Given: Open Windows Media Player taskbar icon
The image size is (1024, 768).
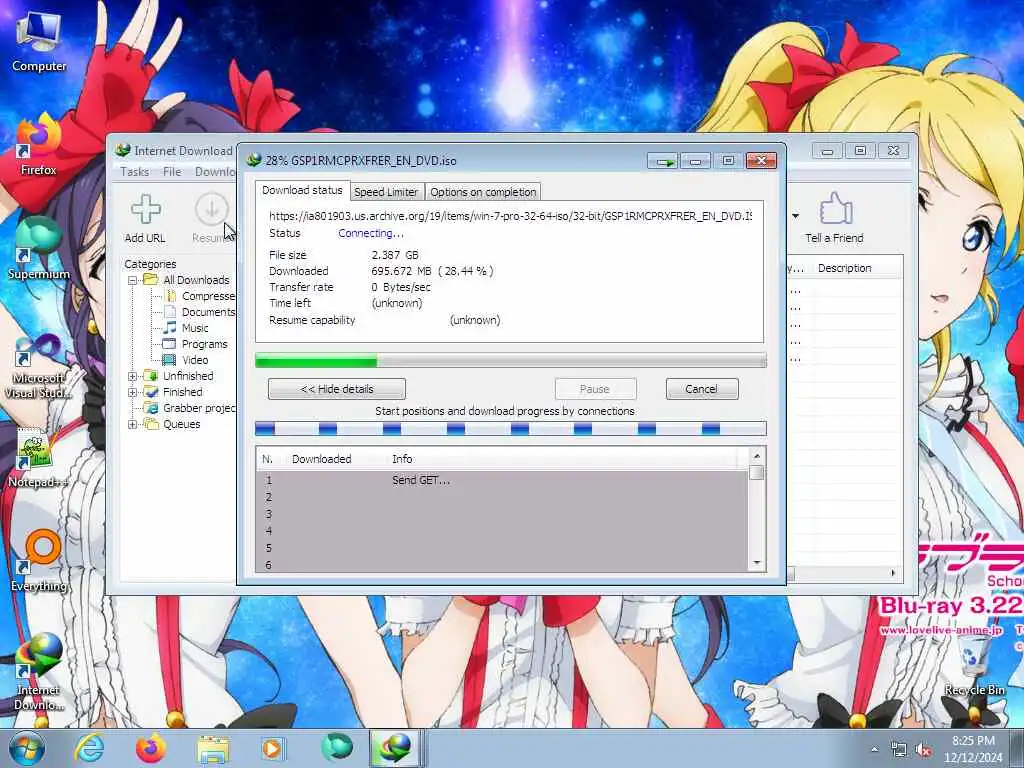Looking at the screenshot, I should pos(272,748).
